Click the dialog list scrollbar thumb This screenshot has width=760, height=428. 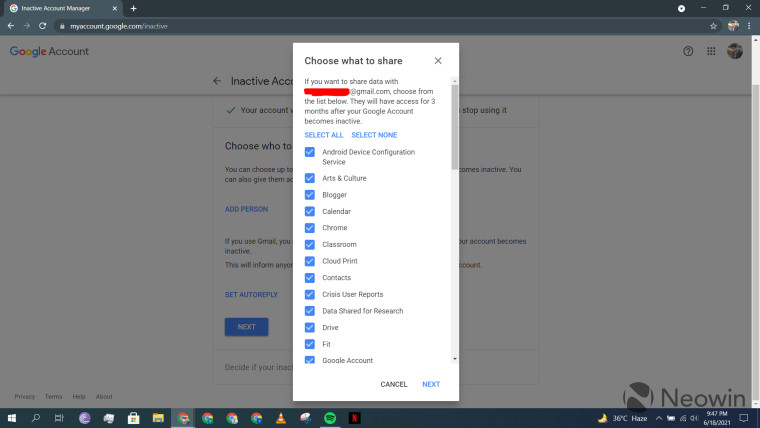[x=455, y=127]
